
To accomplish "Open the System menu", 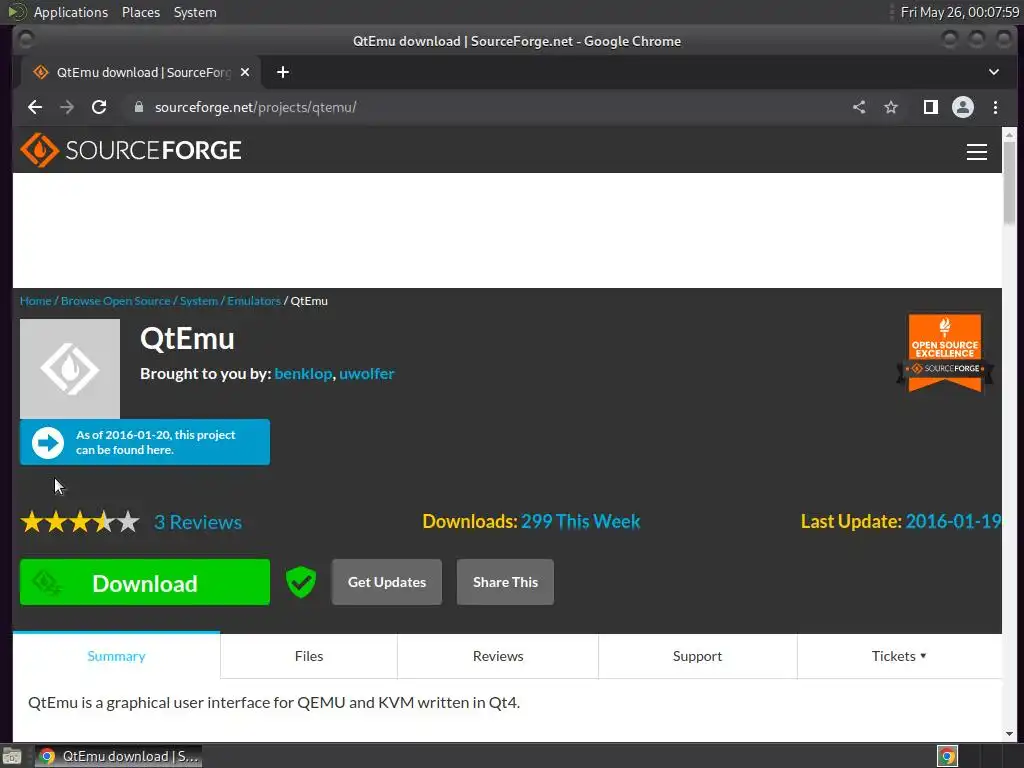I will (195, 12).
